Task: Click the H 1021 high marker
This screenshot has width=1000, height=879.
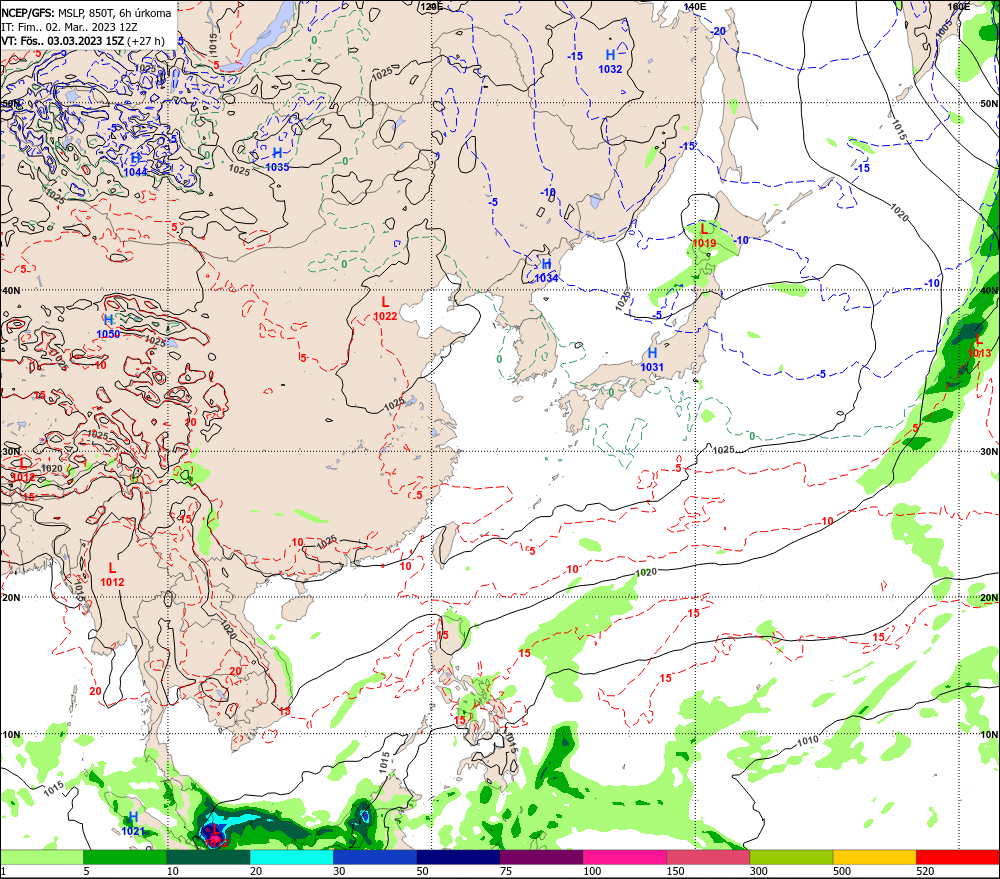Action: point(133,824)
